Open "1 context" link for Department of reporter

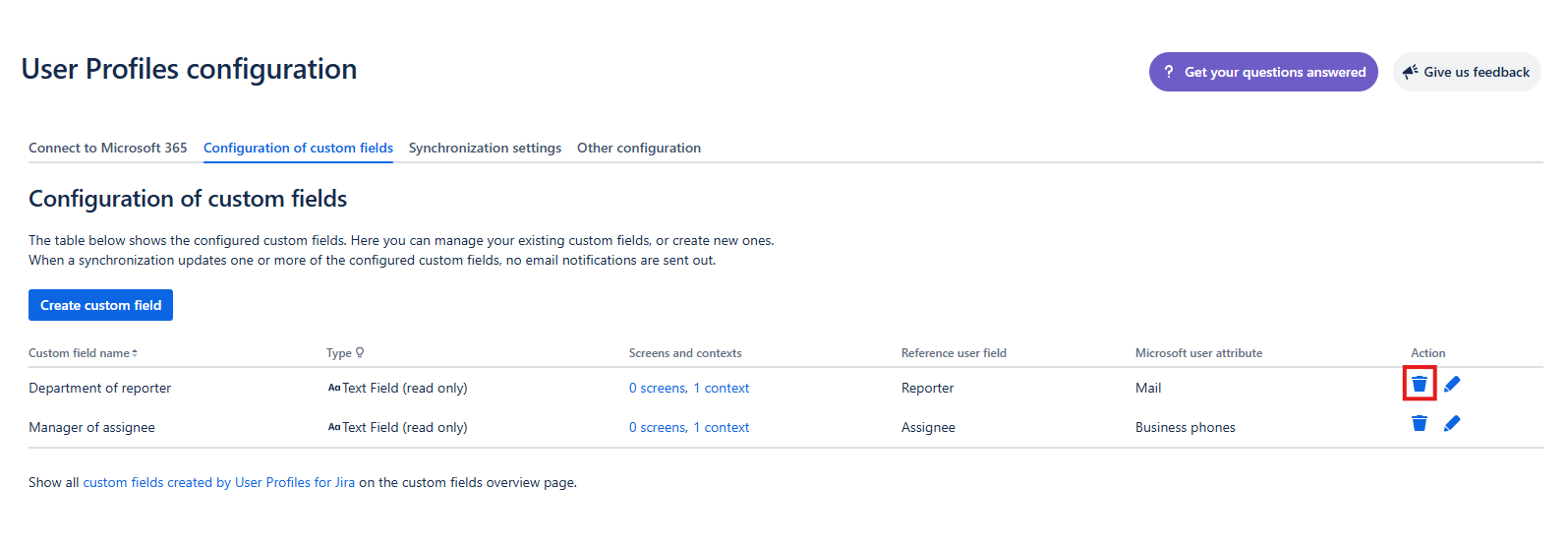722,389
